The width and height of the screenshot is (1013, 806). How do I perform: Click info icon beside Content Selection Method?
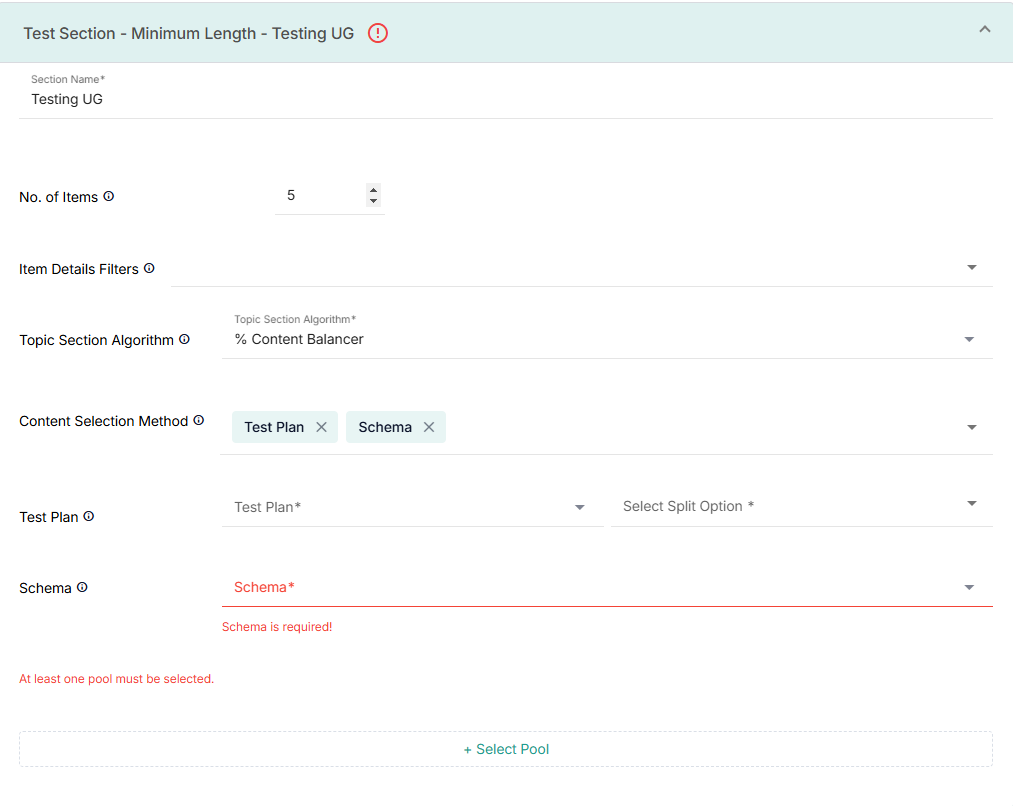coord(199,421)
